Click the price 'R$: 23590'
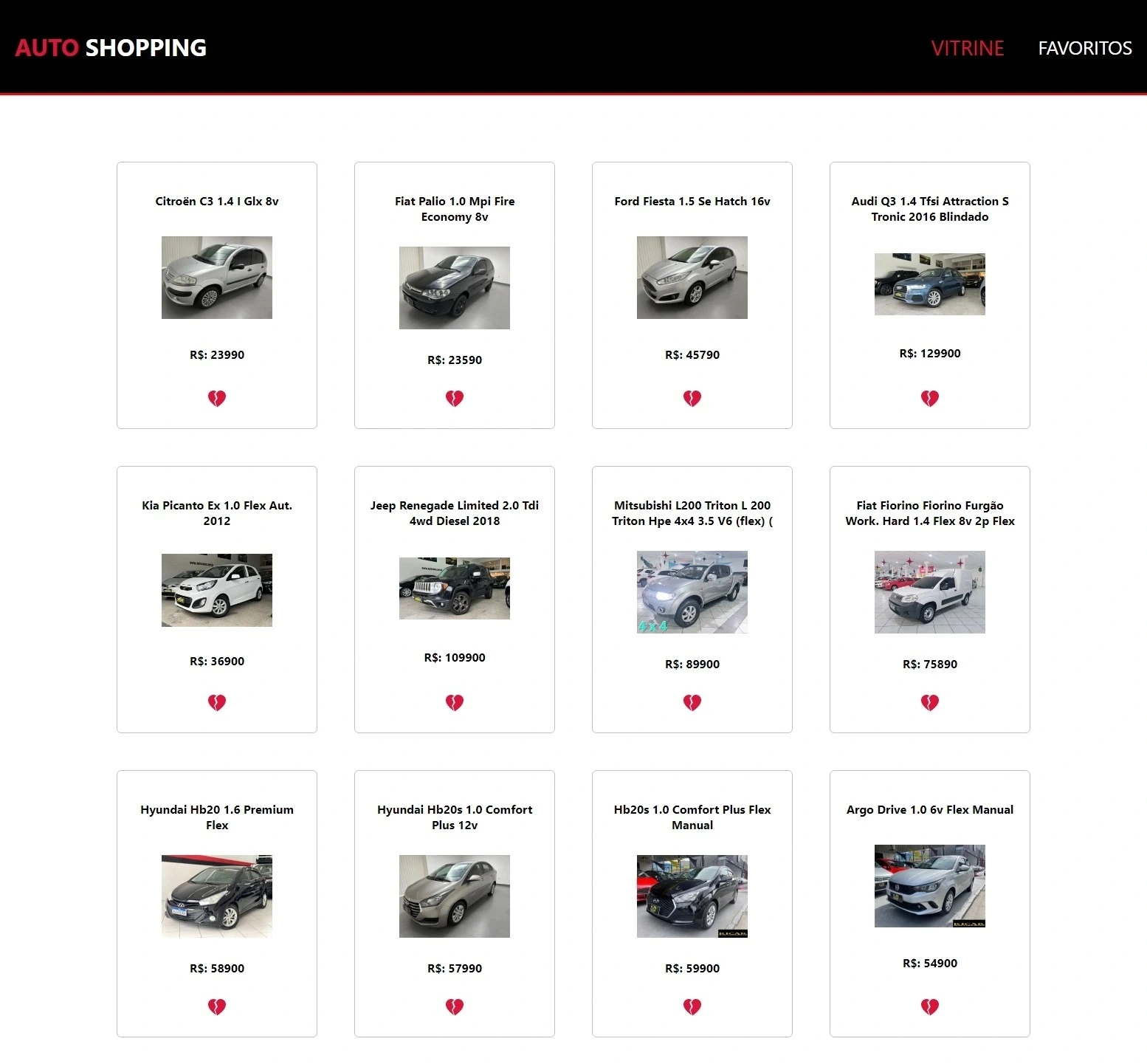Image resolution: width=1147 pixels, height=1064 pixels. (455, 360)
